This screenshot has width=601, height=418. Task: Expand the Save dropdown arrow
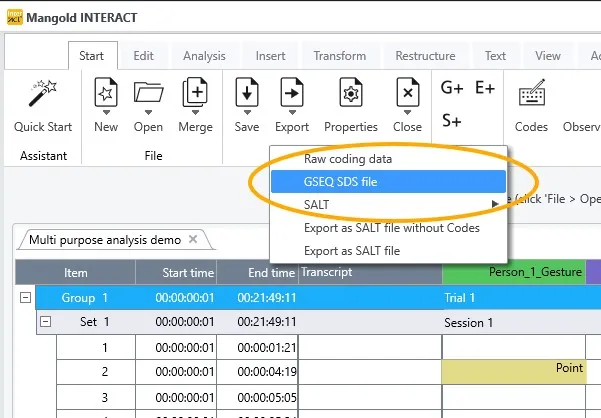[x=247, y=113]
